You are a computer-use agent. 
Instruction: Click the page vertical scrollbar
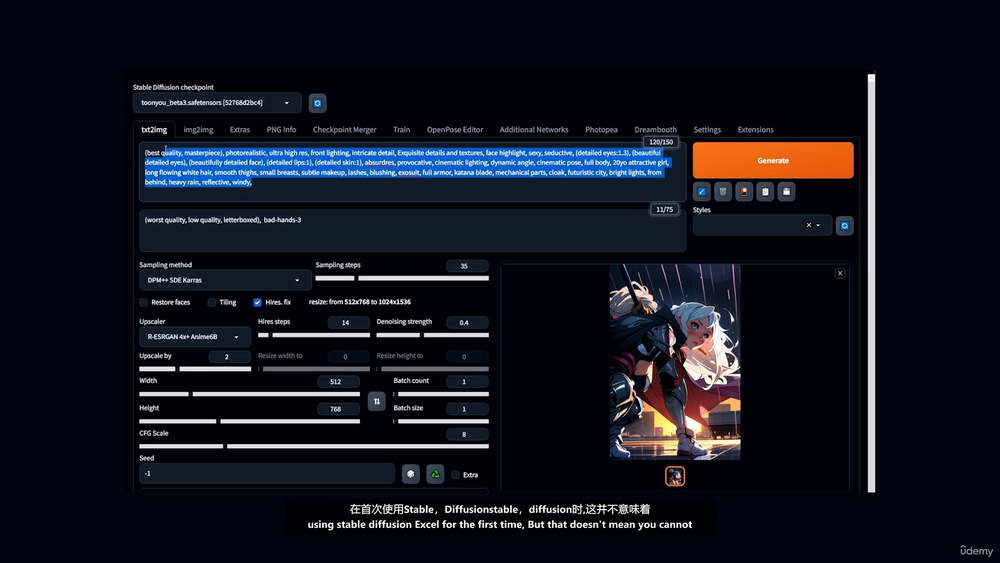[x=871, y=283]
